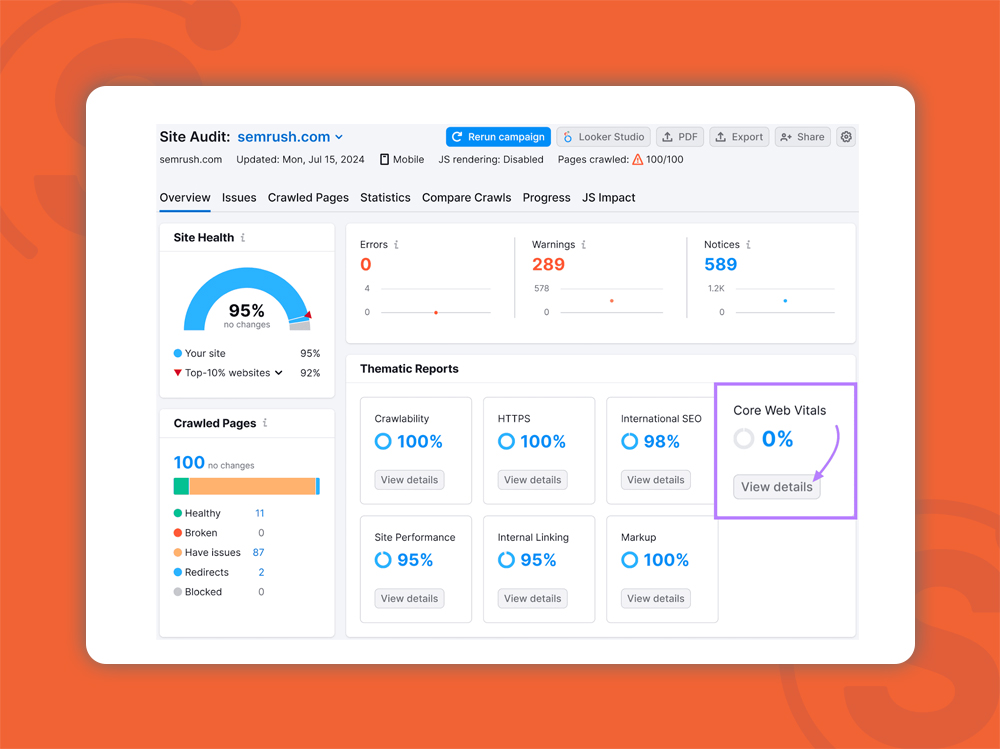Viewport: 1000px width, 749px height.
Task: View details for Internal Linking
Action: (533, 598)
